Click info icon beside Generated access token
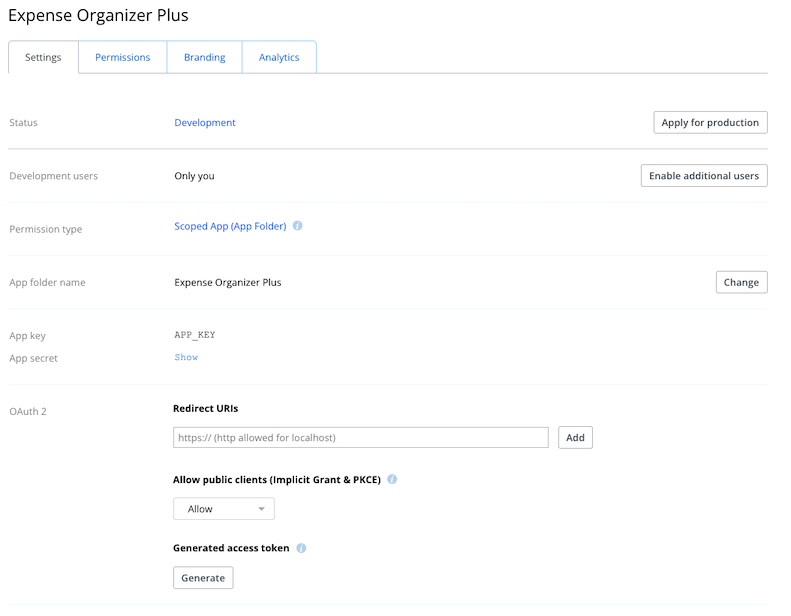 301,548
